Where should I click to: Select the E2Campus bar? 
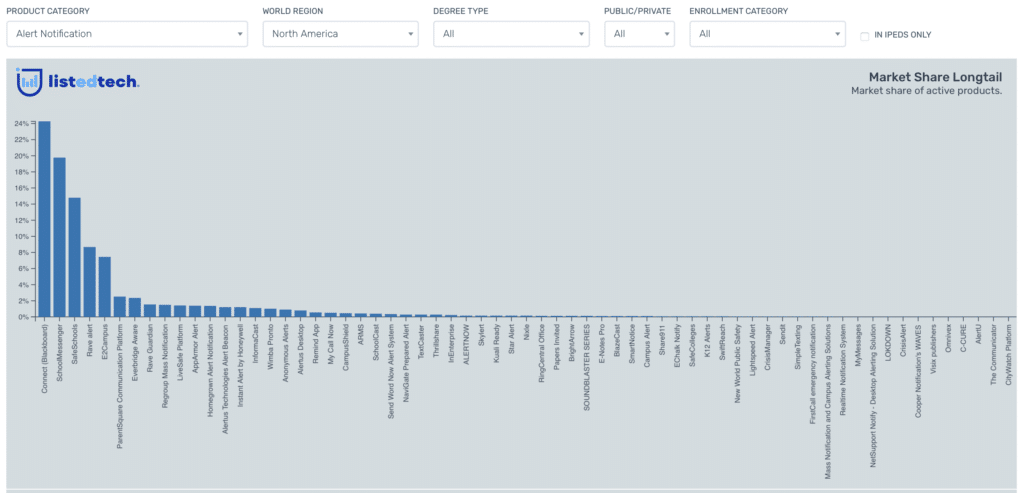[104, 287]
